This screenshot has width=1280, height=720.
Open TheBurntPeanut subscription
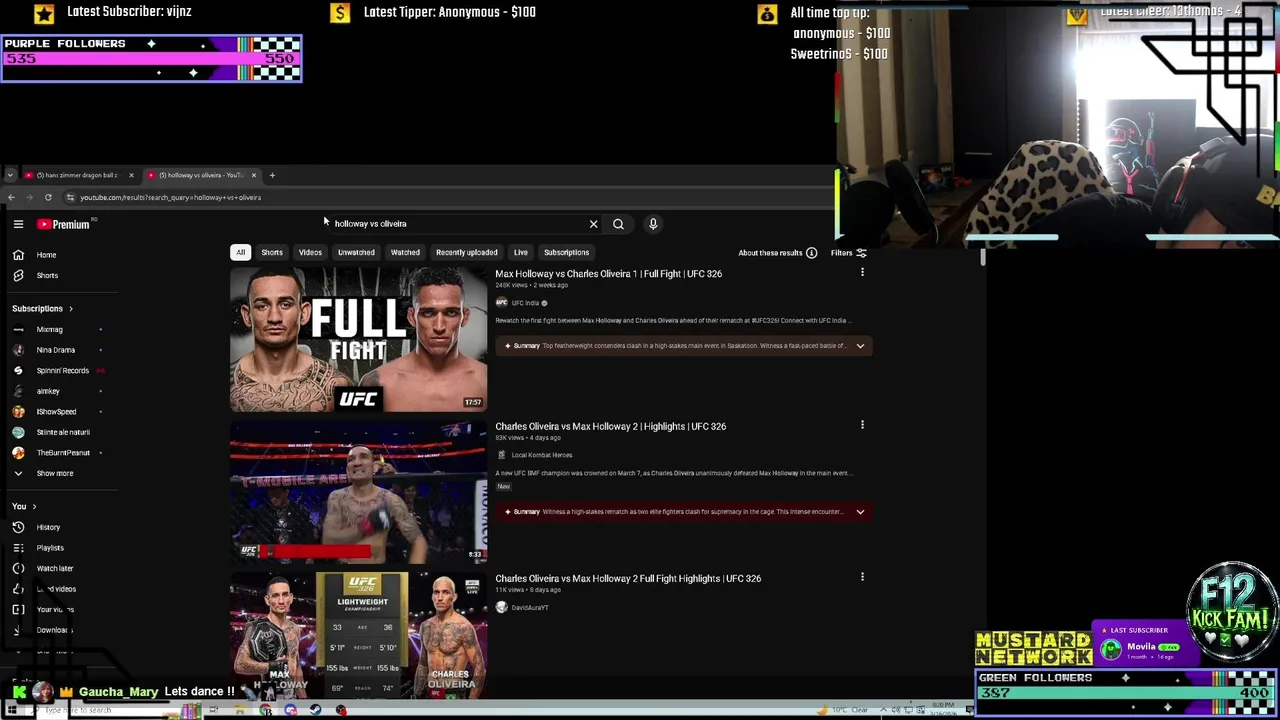tap(63, 453)
